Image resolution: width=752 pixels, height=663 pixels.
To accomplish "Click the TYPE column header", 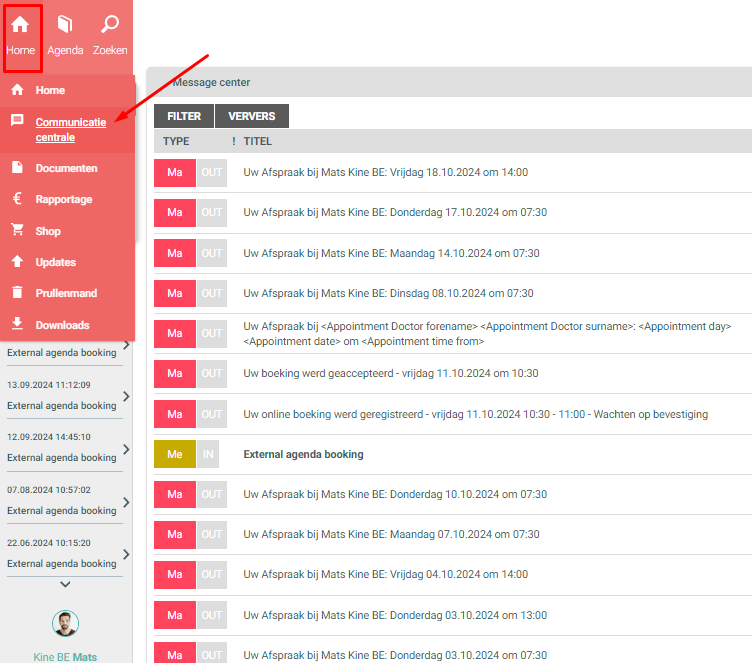I will point(176,142).
